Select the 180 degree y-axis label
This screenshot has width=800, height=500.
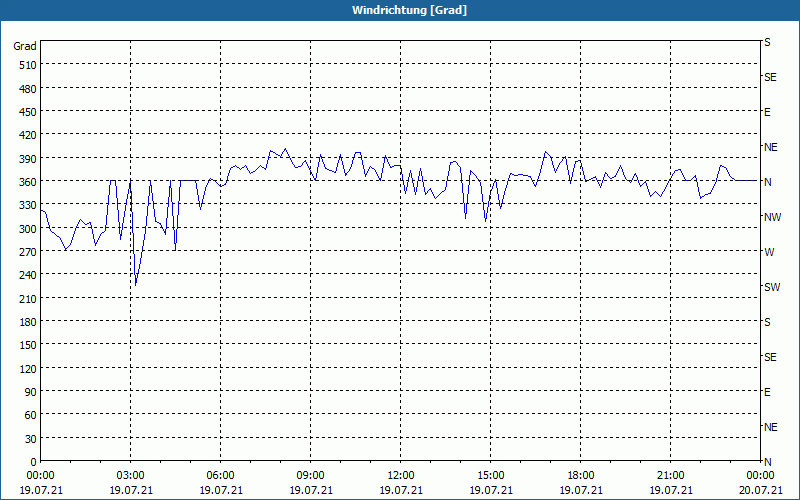point(28,322)
